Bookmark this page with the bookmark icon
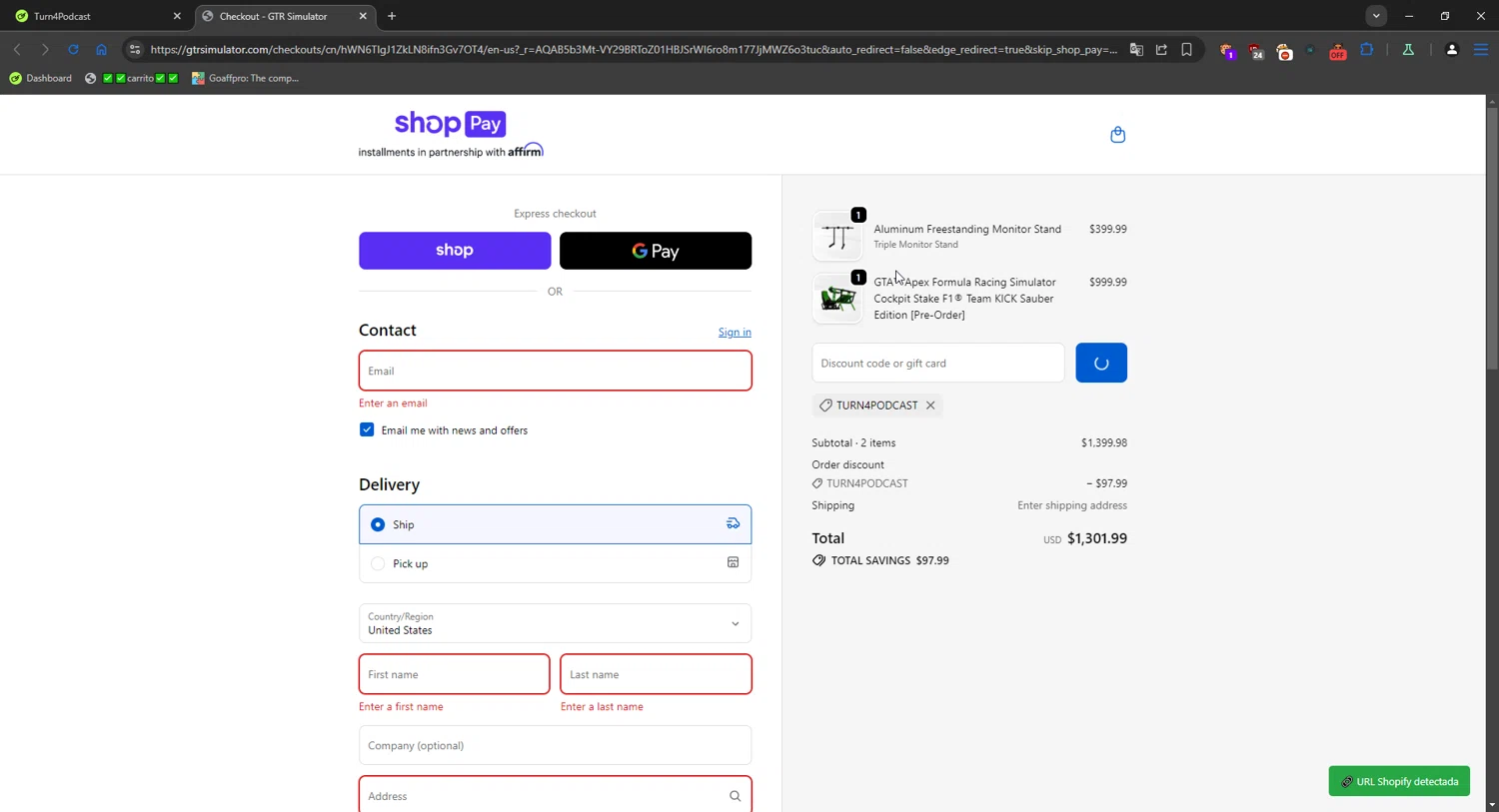Screen dimensions: 1499x812 [x=1186, y=50]
